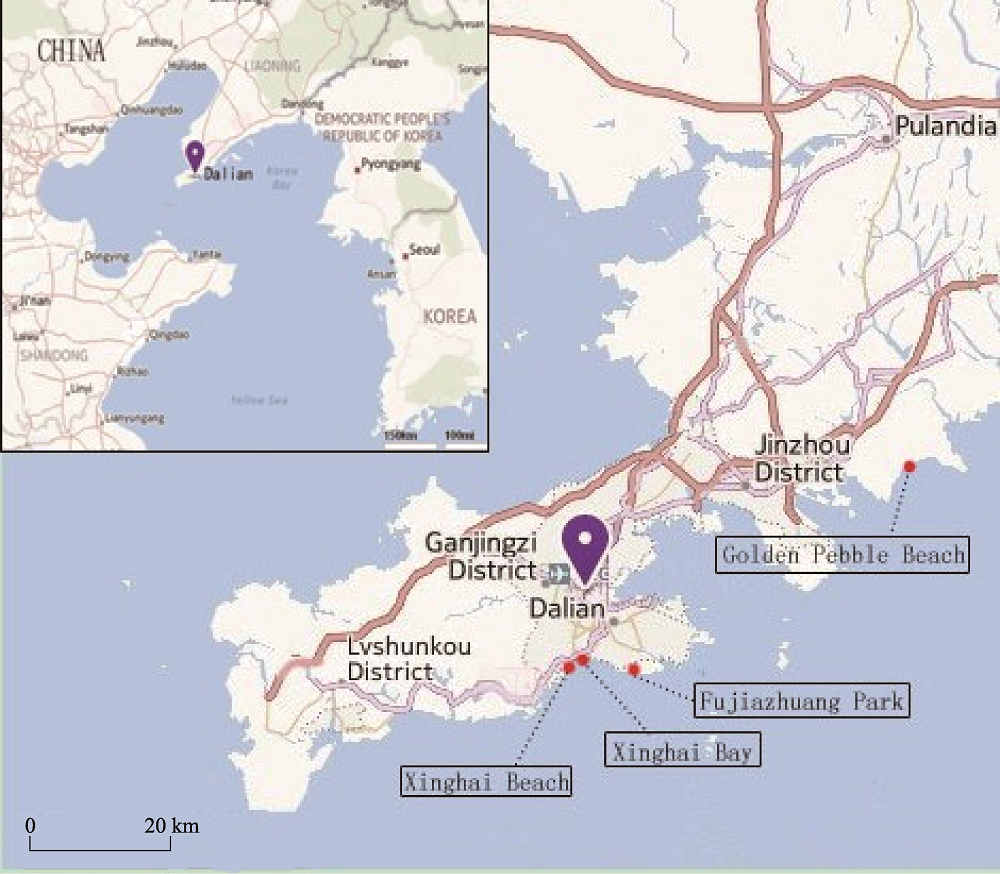Click the Pyongyang city marker dot

pyautogui.click(x=357, y=170)
